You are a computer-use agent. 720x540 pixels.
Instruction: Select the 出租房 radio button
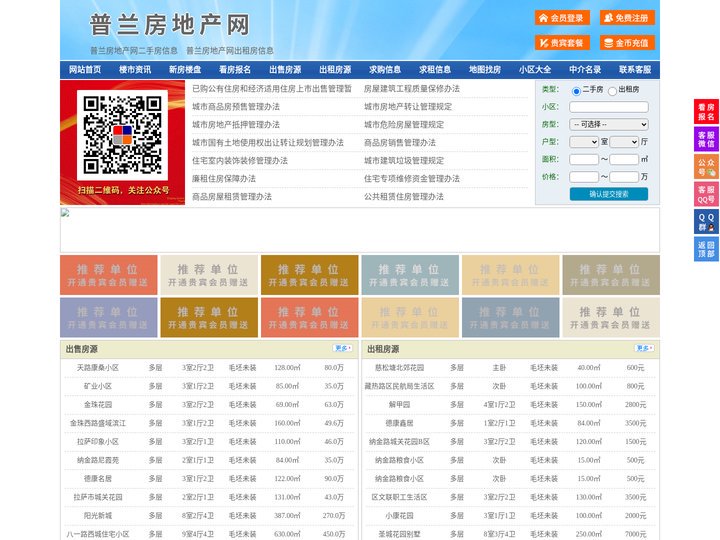click(x=612, y=91)
